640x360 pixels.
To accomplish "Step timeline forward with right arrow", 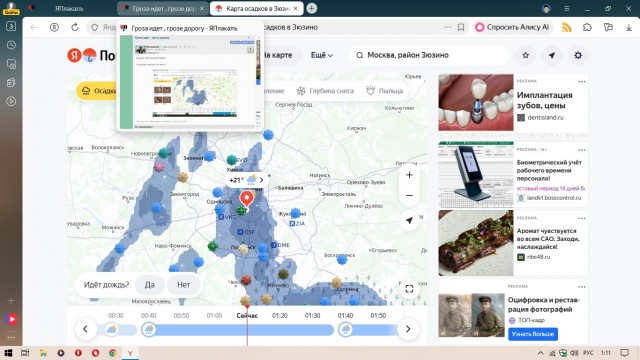I will pyautogui.click(x=407, y=329).
